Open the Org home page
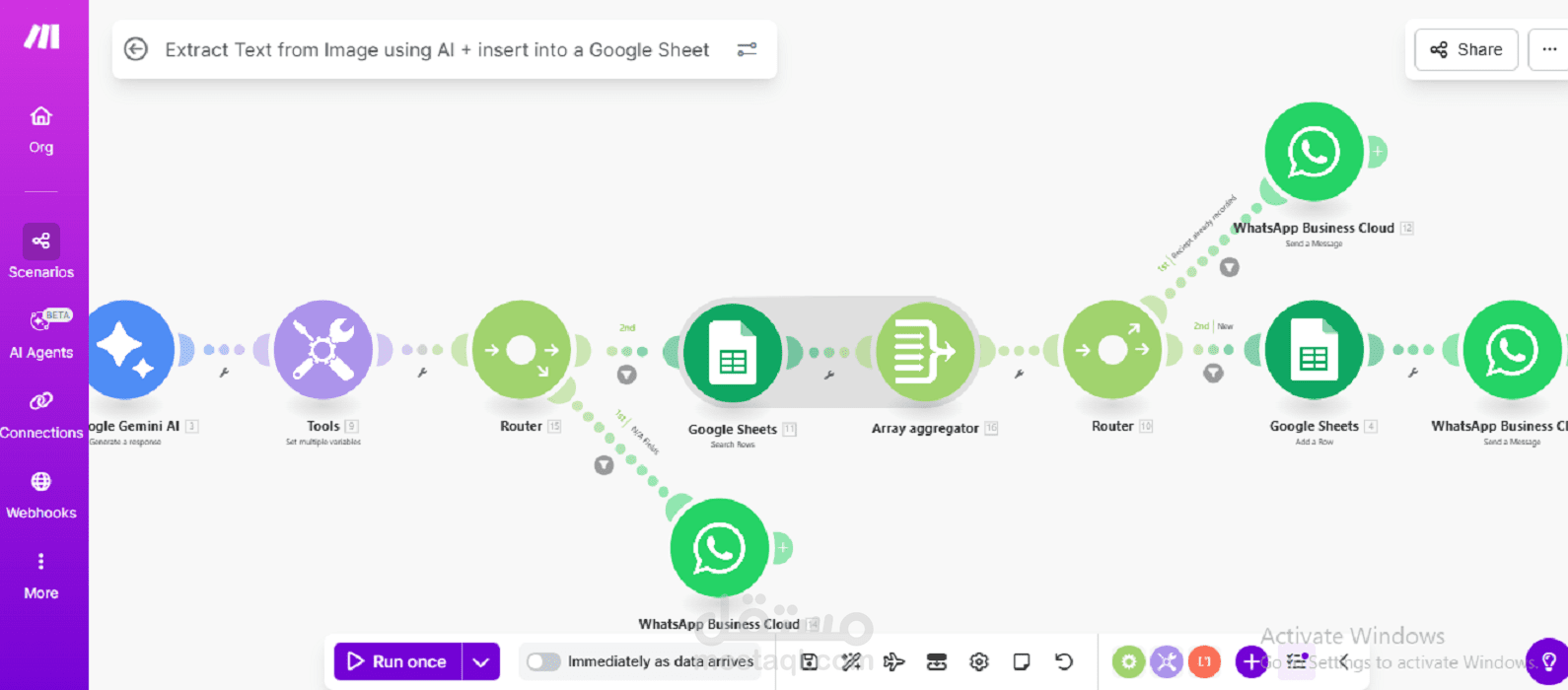Image resolution: width=1568 pixels, height=690 pixels. click(40, 130)
